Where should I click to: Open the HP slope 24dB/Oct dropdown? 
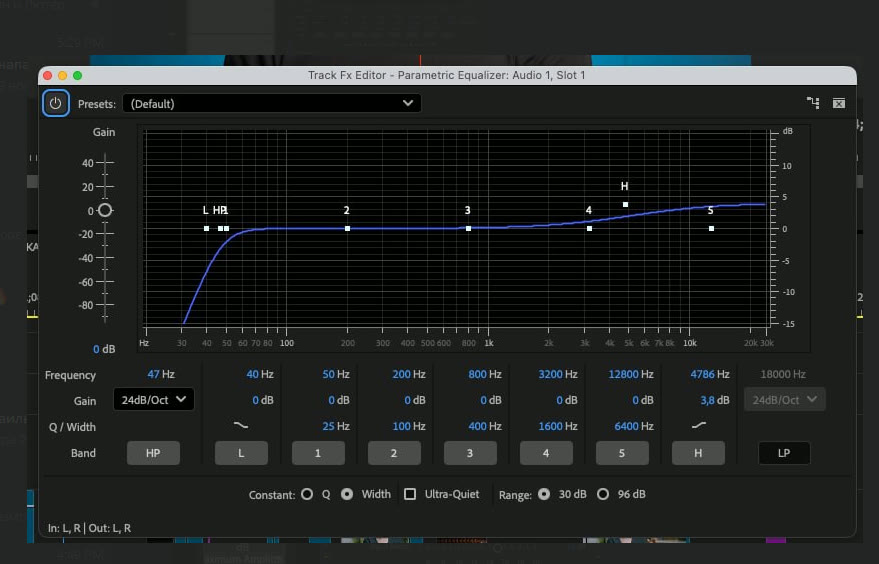click(x=154, y=400)
